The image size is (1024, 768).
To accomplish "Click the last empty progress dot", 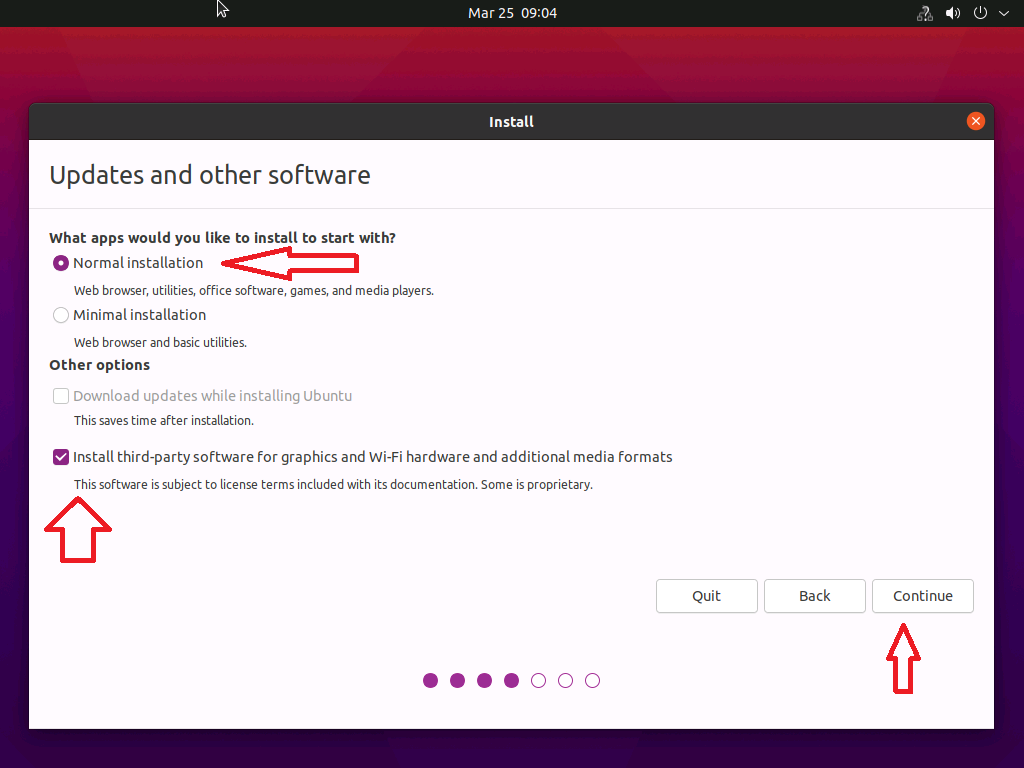I will (x=593, y=681).
